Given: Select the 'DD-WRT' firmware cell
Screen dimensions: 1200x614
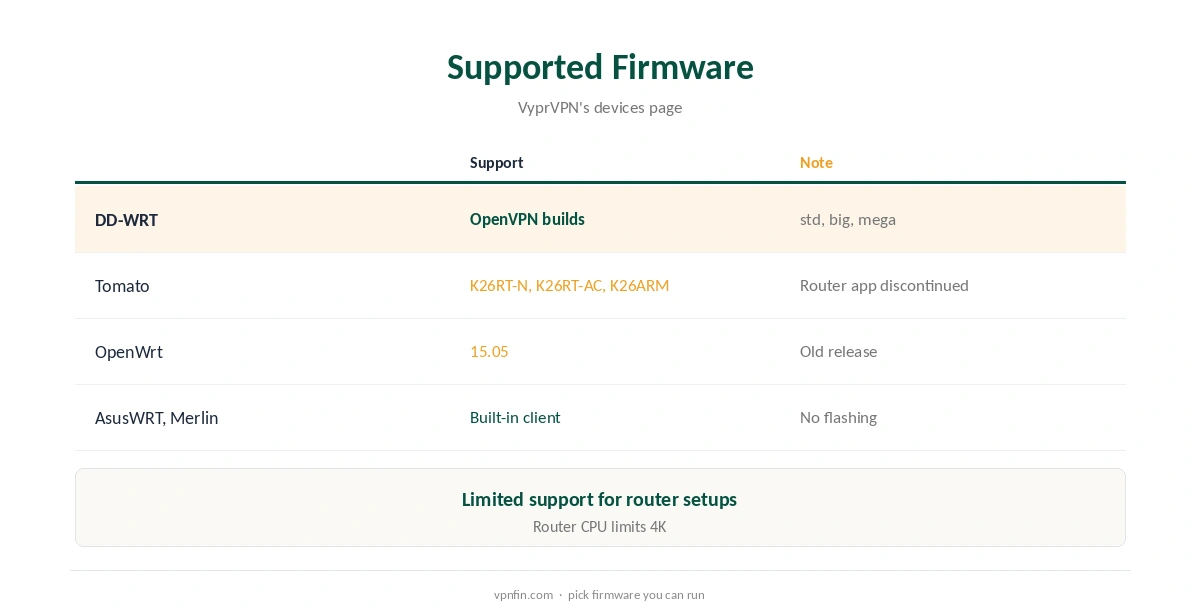Looking at the screenshot, I should click(x=126, y=220).
